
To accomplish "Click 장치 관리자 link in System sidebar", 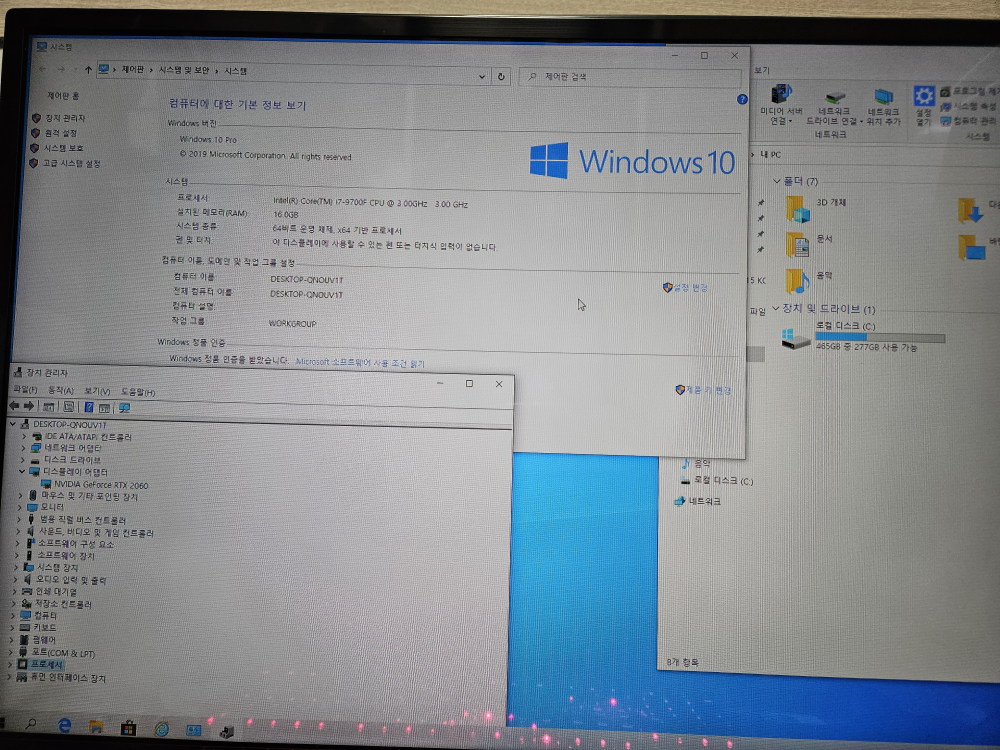I will (65, 118).
